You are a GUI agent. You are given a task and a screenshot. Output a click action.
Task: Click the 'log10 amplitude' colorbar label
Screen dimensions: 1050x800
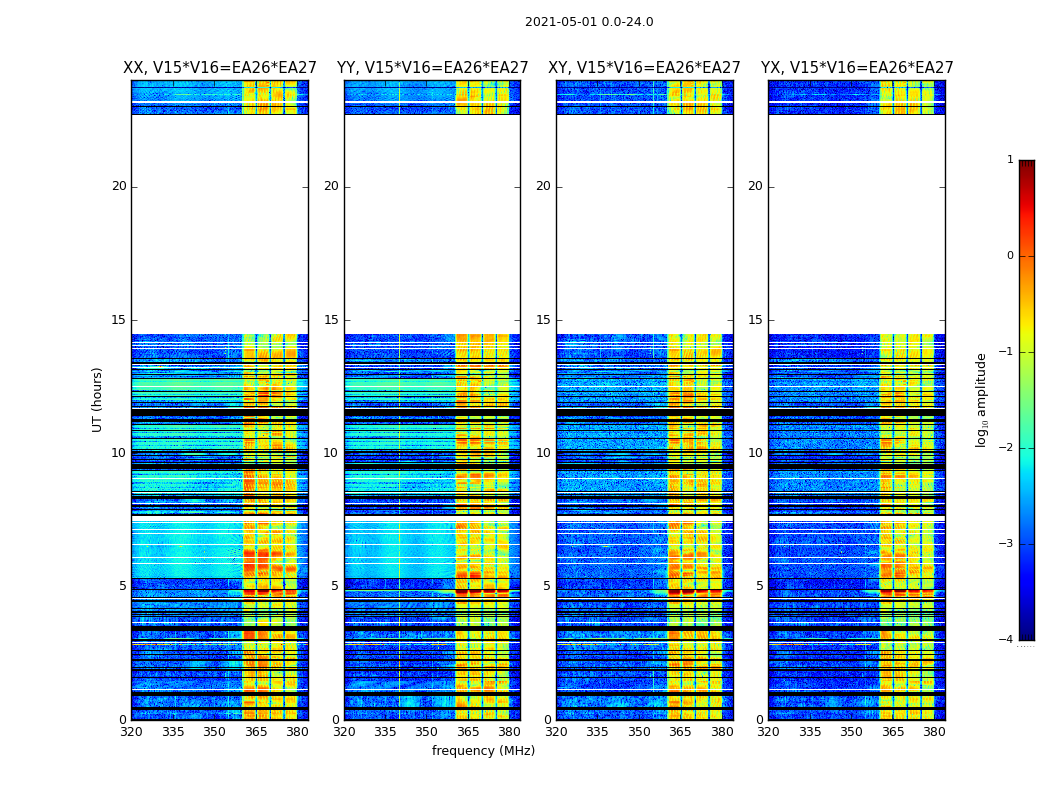(981, 400)
